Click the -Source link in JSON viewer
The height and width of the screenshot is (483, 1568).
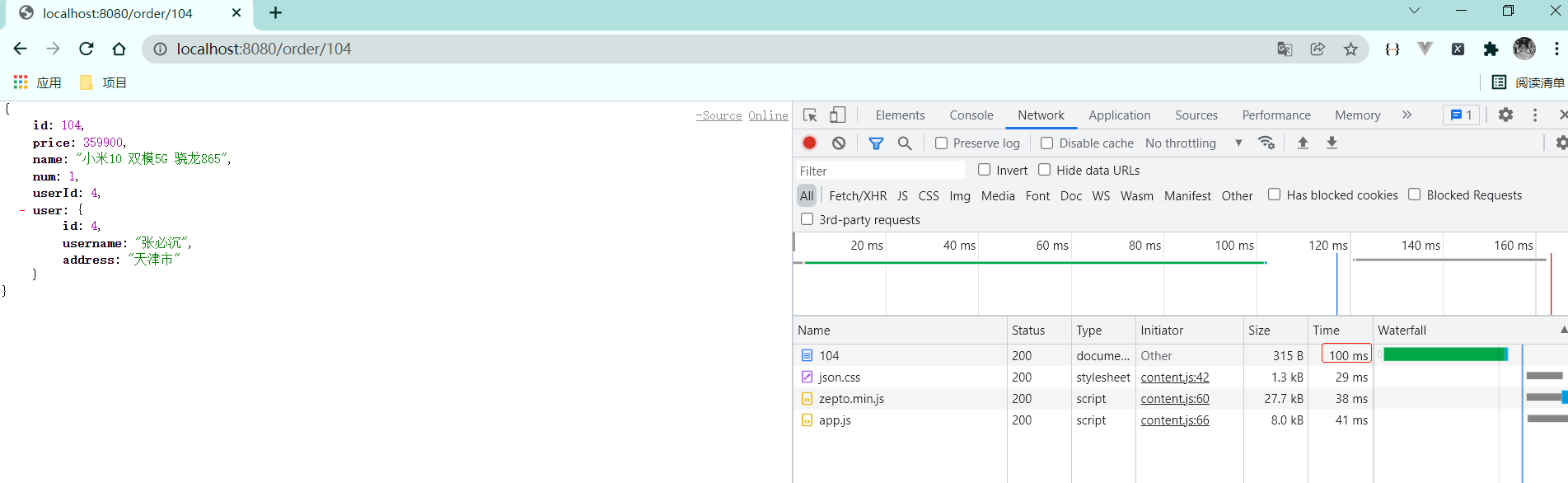719,115
